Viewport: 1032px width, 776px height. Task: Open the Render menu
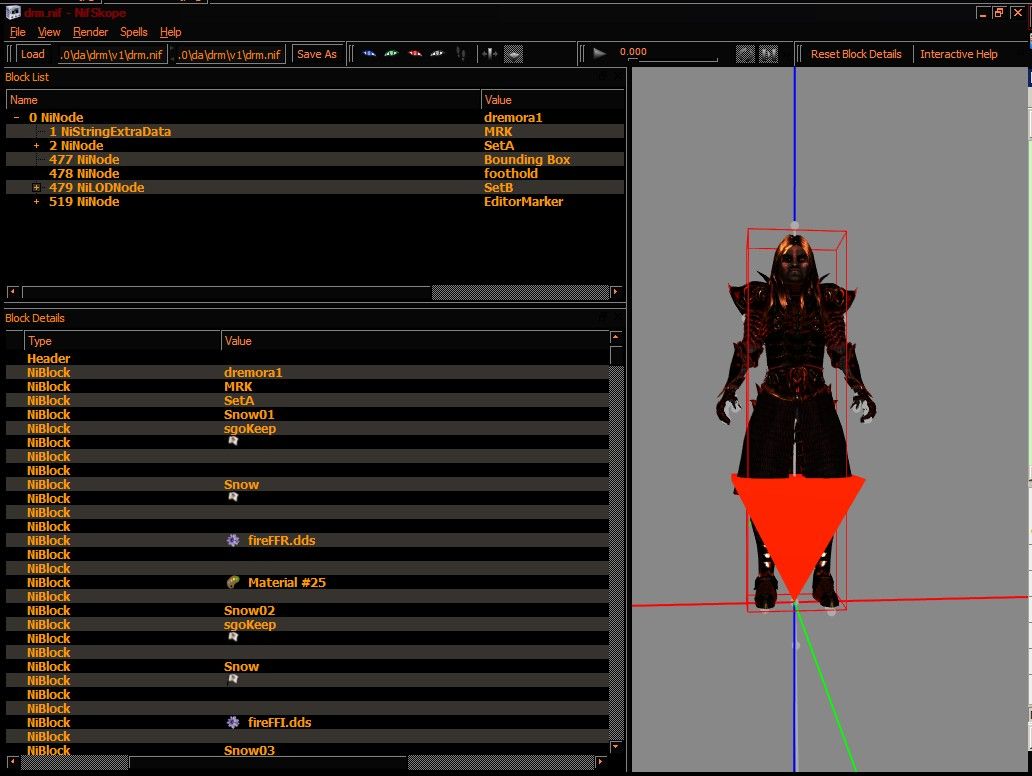point(90,32)
